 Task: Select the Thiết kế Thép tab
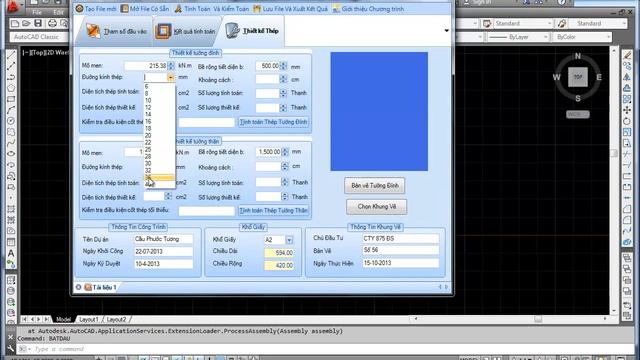coord(252,31)
